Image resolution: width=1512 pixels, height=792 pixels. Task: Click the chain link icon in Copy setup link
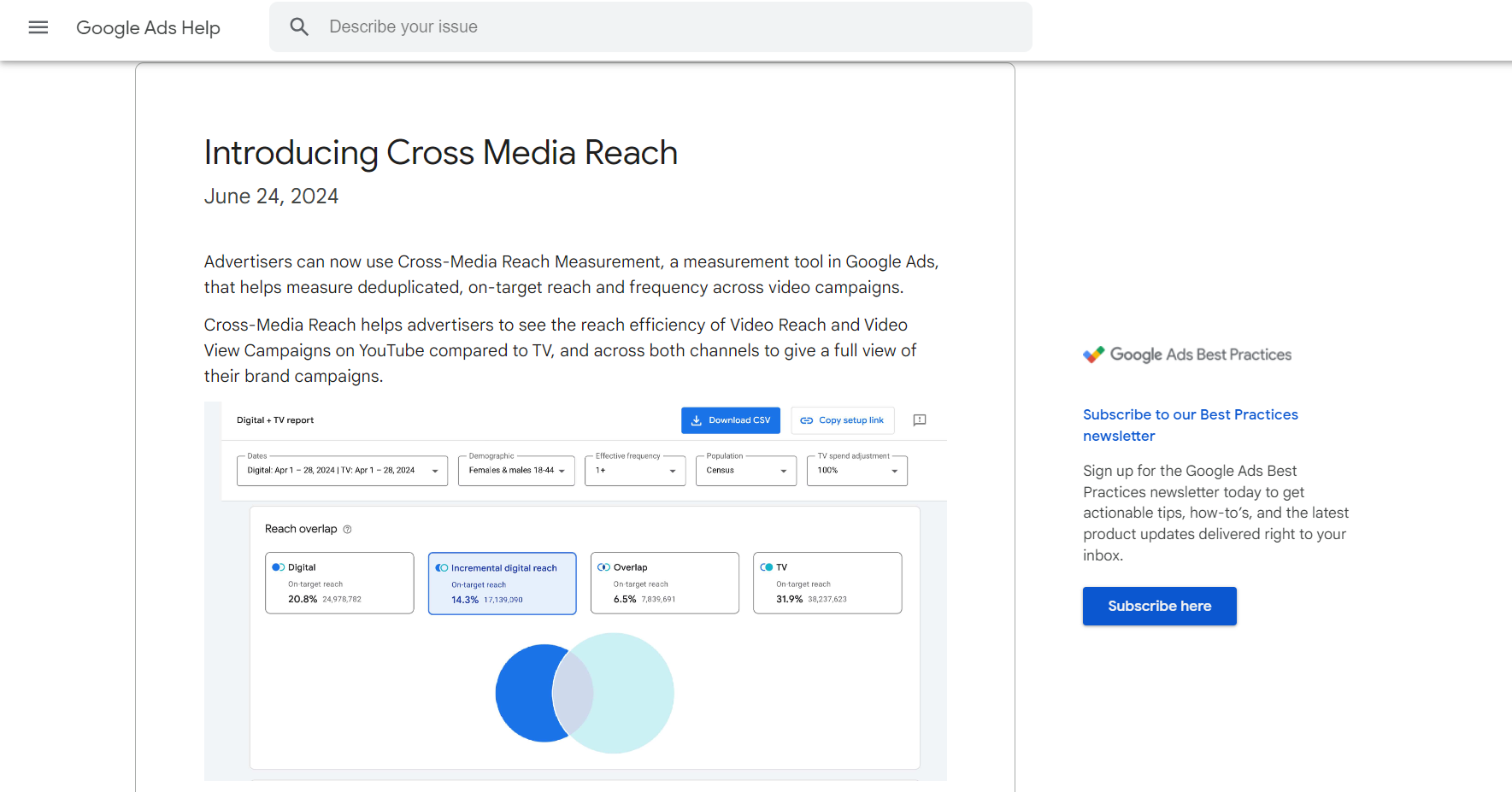click(x=807, y=420)
